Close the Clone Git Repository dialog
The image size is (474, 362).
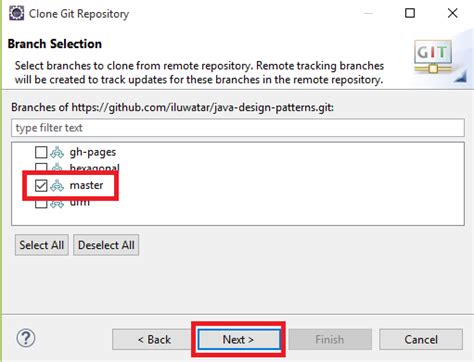(x=452, y=13)
